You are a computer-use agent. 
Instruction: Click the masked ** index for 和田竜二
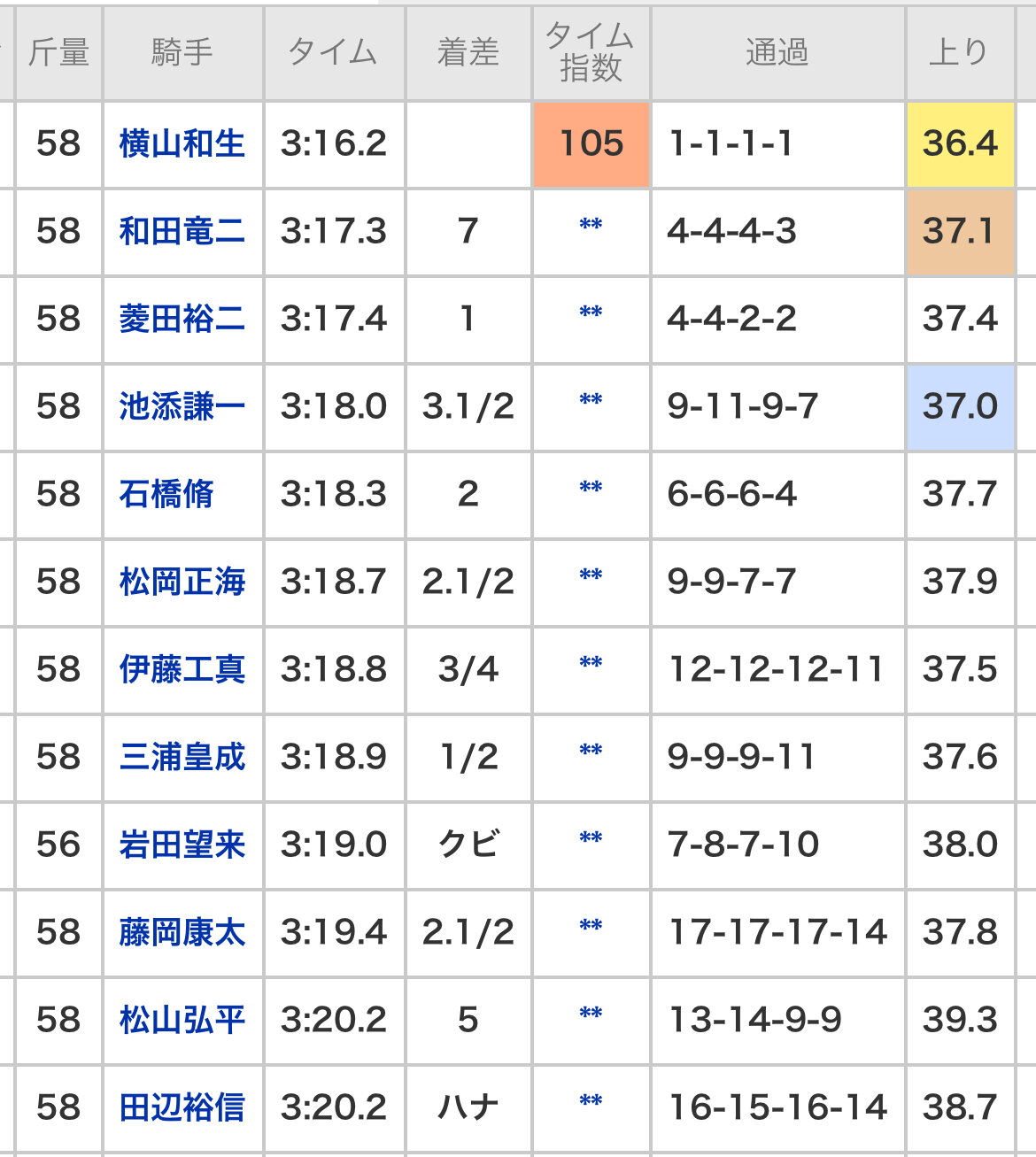(x=591, y=226)
